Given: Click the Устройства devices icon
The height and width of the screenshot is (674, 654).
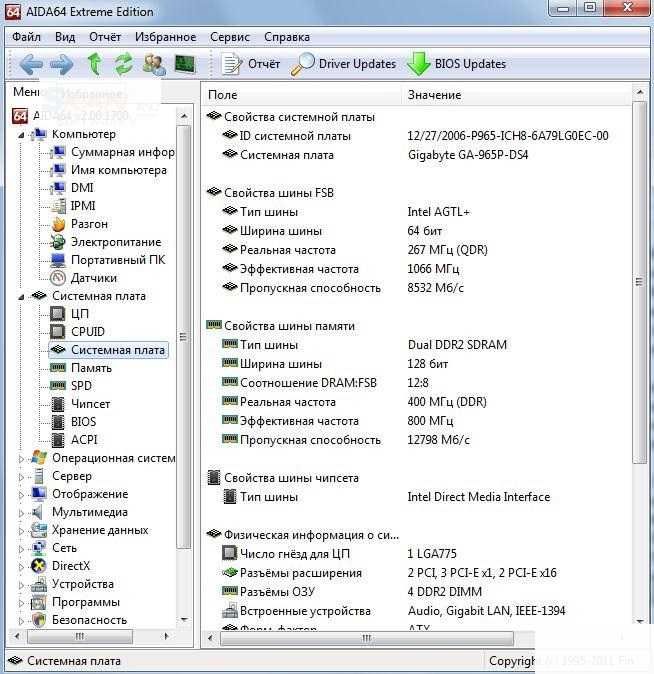Looking at the screenshot, I should [39, 585].
